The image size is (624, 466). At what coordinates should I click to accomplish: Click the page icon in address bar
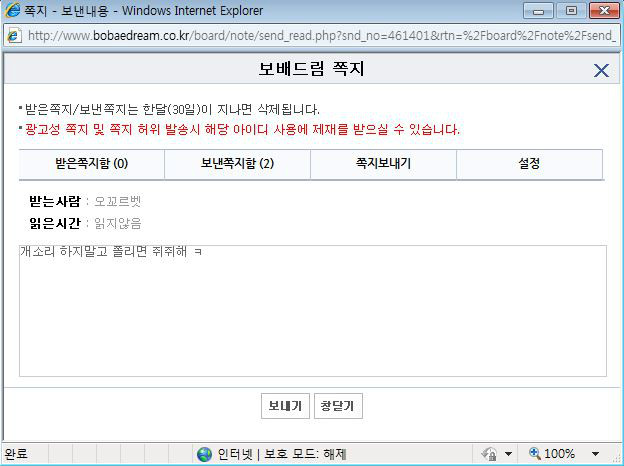coord(14,35)
